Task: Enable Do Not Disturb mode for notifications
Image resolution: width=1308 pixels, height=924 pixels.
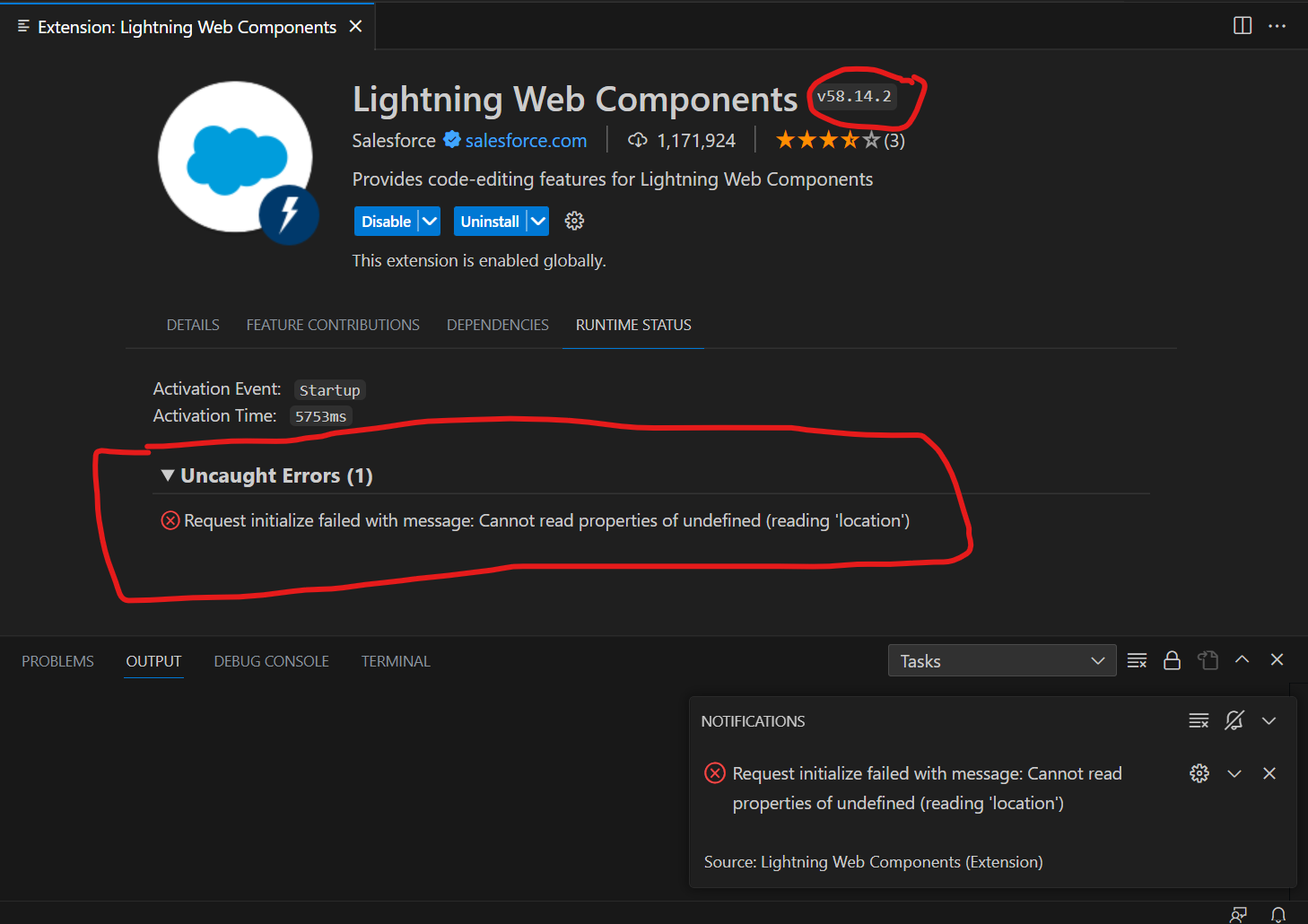Action: click(1234, 720)
